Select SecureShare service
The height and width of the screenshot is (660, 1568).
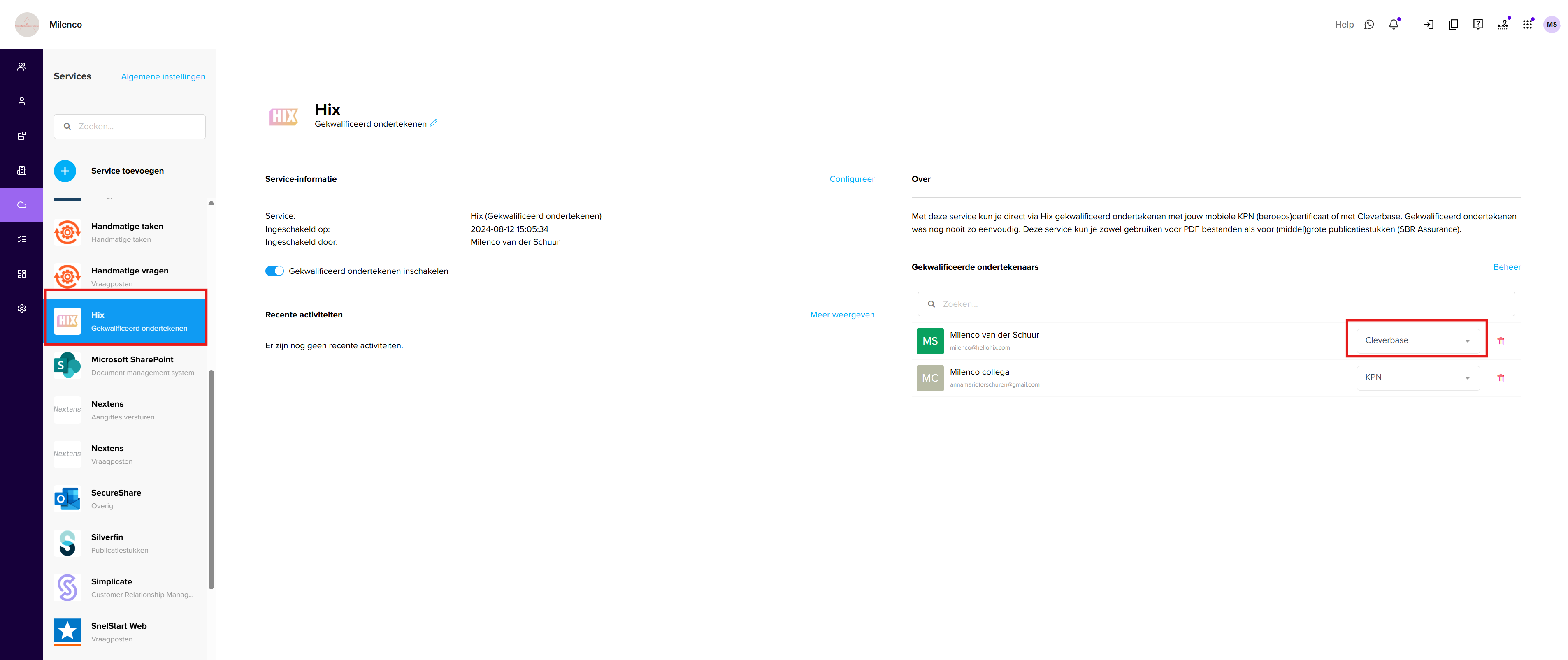125,499
